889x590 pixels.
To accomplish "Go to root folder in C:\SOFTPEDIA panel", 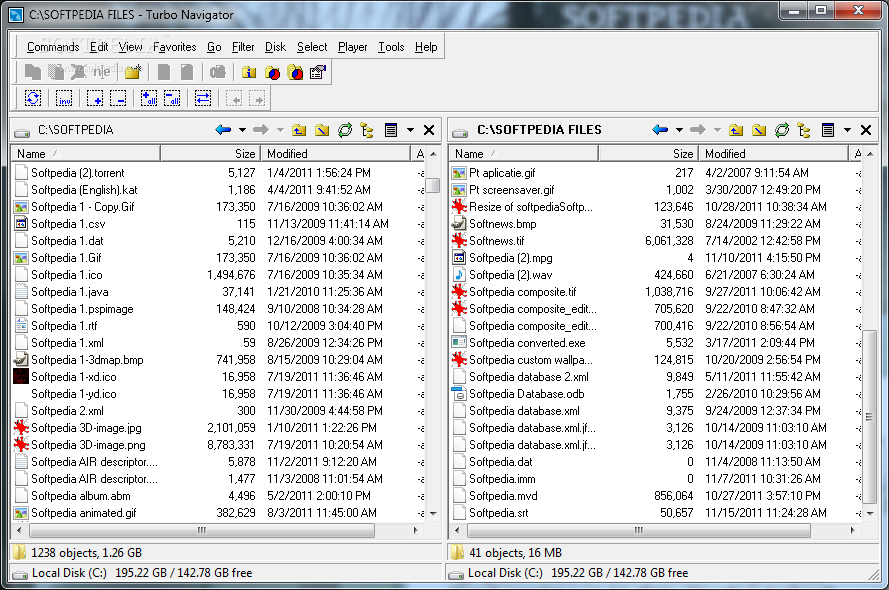I will [x=321, y=130].
